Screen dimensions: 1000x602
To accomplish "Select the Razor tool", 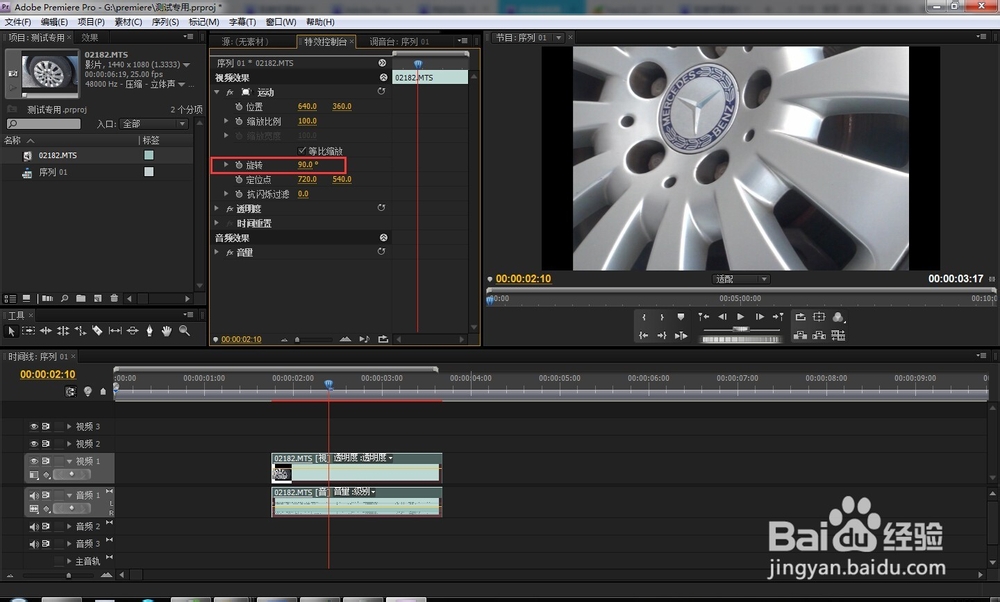I will click(98, 331).
